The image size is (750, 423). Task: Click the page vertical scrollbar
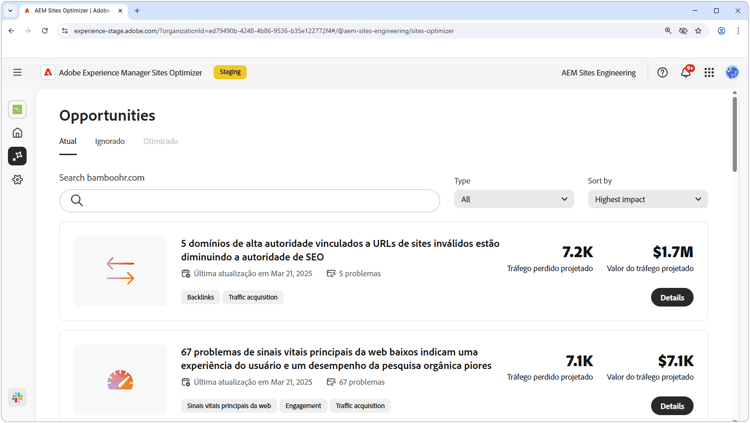(735, 134)
